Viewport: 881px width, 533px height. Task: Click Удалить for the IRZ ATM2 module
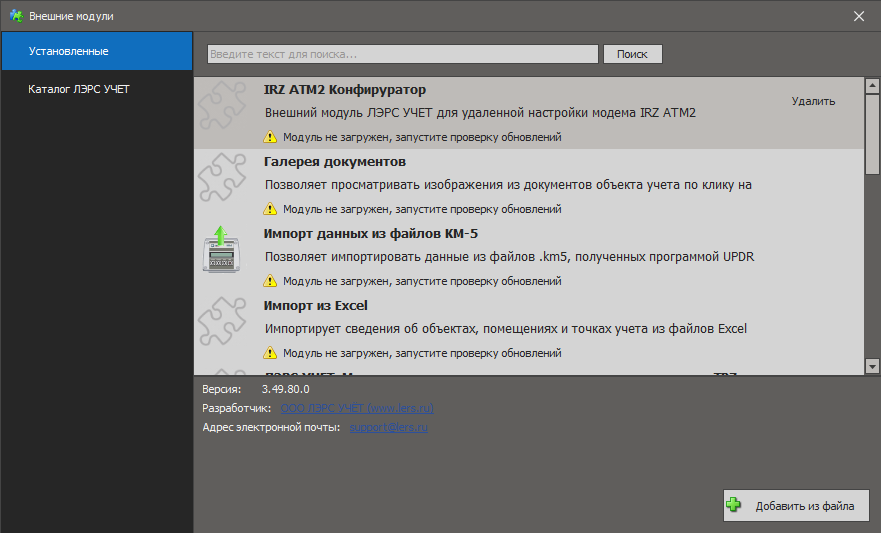coord(813,101)
